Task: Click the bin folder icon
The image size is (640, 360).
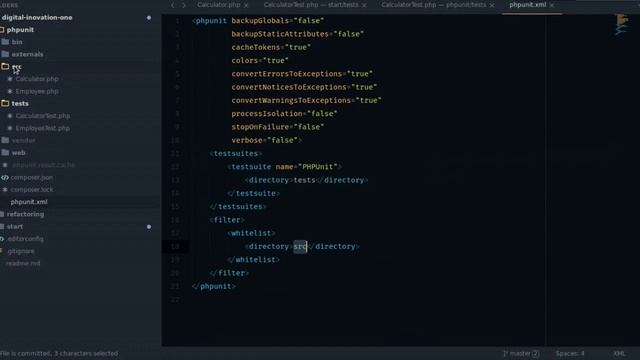Action: (5, 42)
